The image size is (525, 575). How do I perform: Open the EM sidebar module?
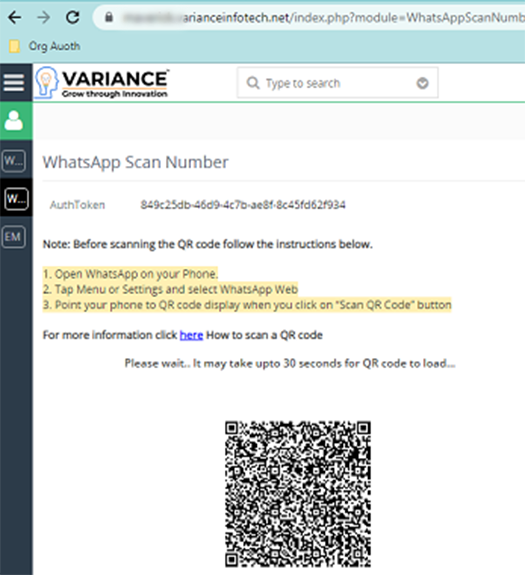14,237
